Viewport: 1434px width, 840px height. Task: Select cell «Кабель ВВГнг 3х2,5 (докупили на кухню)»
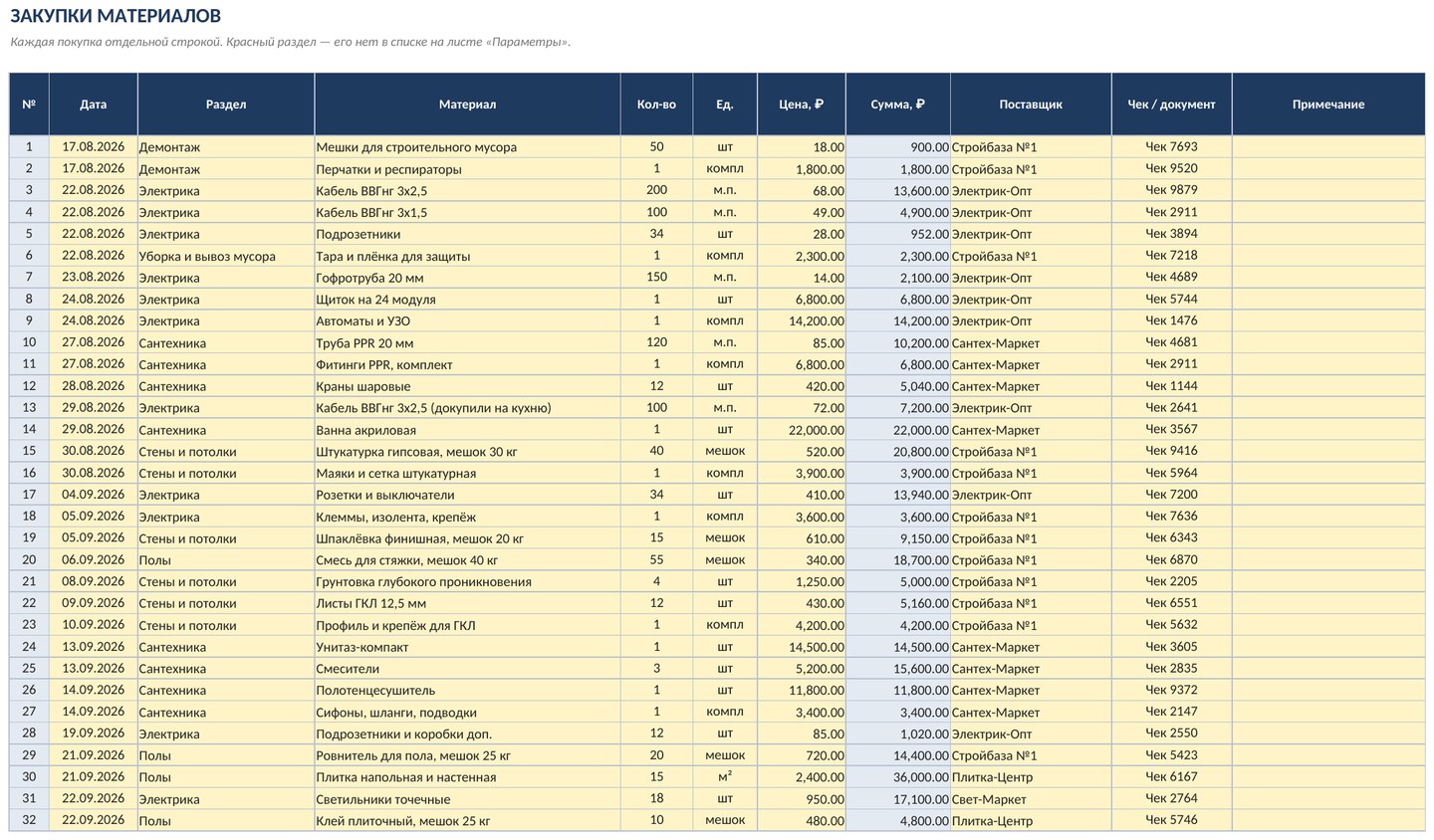[467, 407]
